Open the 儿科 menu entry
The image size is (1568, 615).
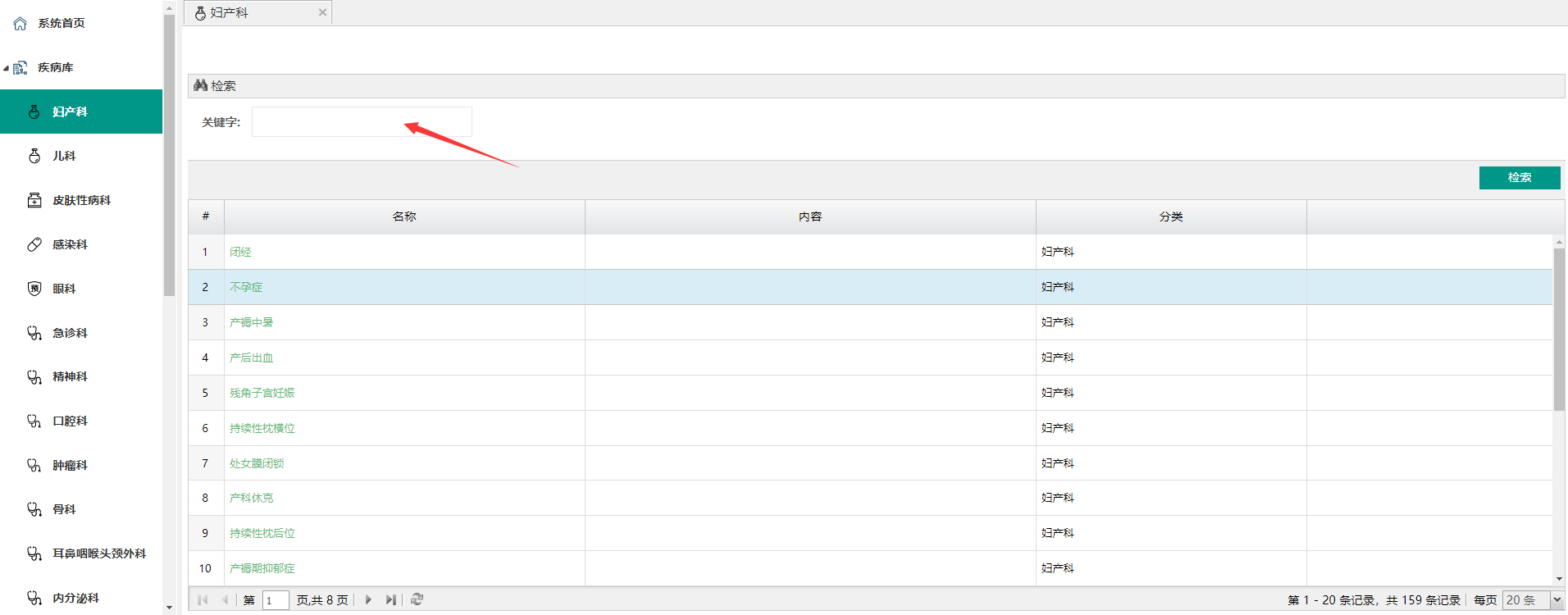64,156
